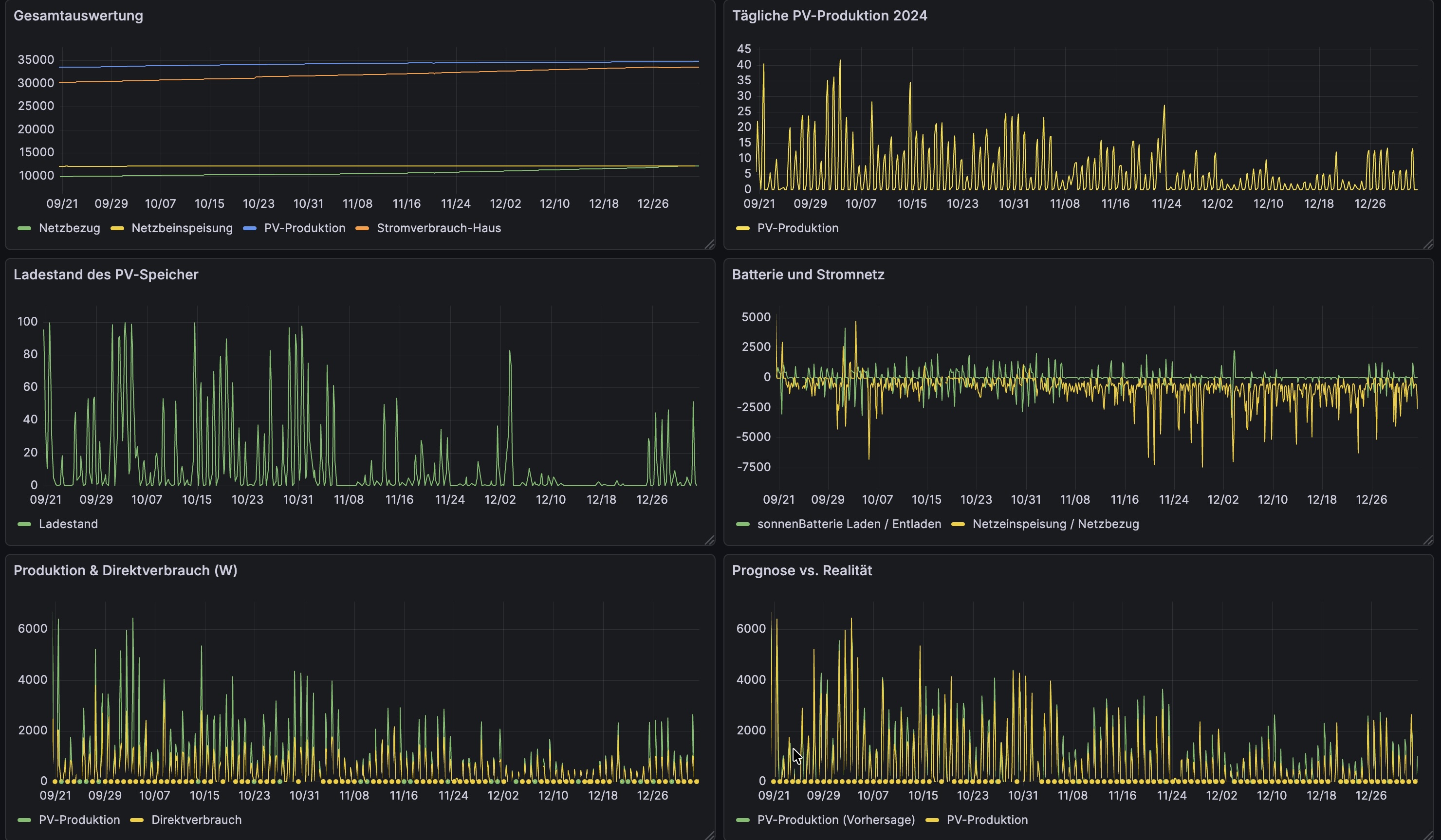Open the Gesamtauswertung panel title menu
Image resolution: width=1441 pixels, height=840 pixels.
point(78,16)
